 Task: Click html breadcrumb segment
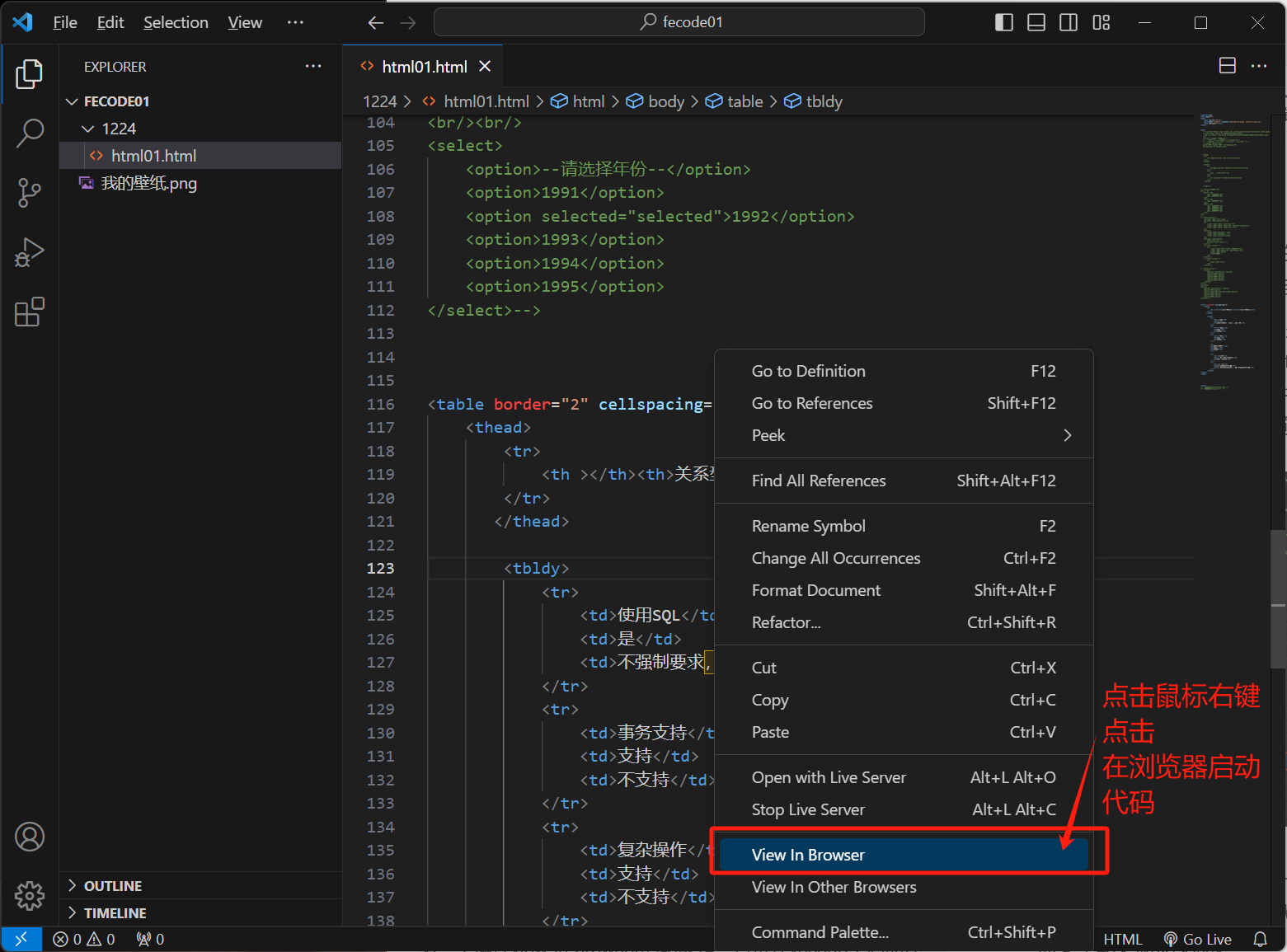(x=578, y=101)
